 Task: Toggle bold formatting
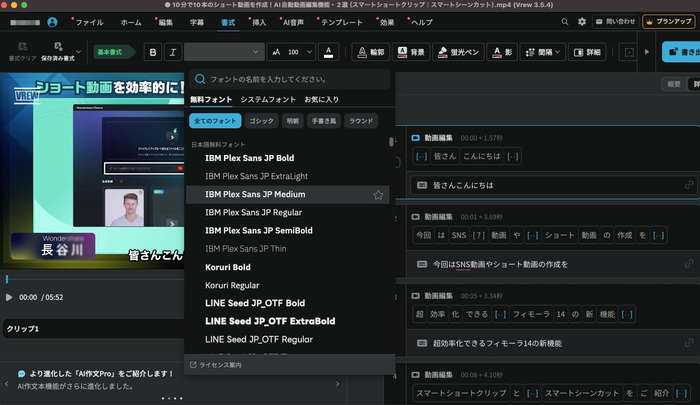point(153,52)
